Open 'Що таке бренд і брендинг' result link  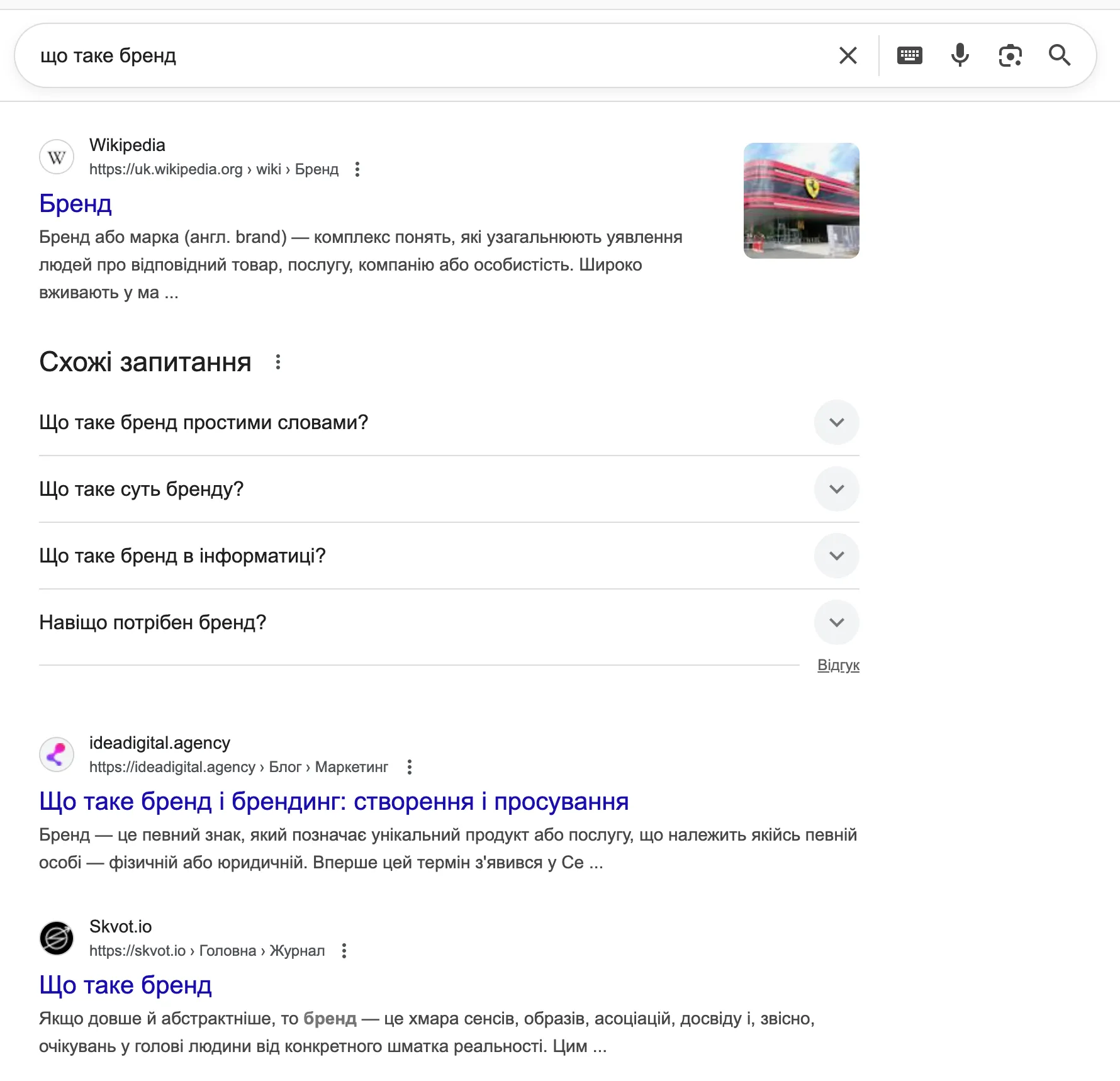click(x=333, y=802)
